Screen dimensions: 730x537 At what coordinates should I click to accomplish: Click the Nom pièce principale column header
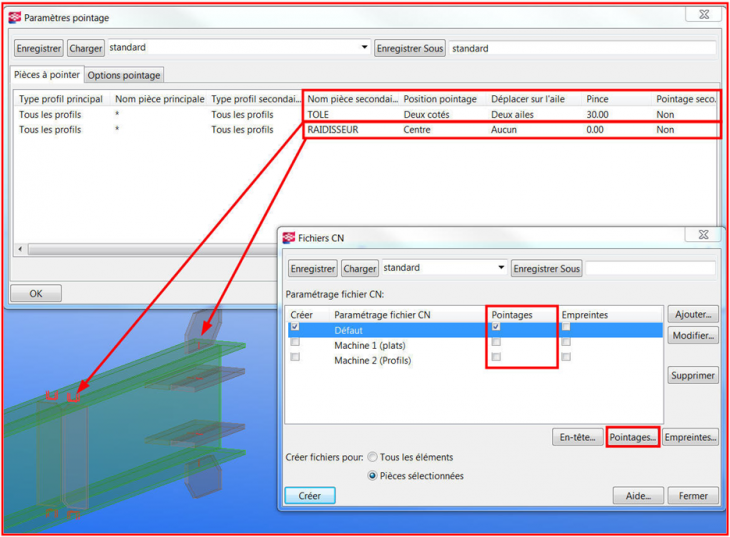160,99
